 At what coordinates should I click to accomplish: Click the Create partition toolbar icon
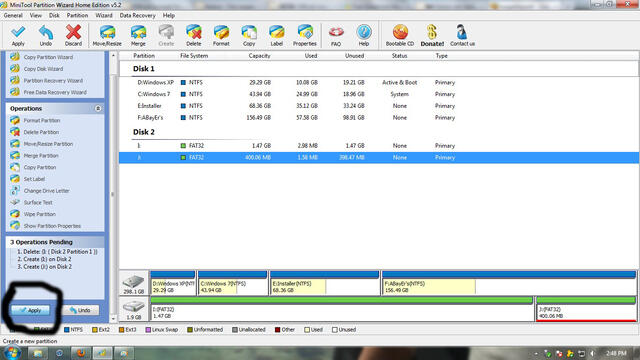click(x=166, y=36)
